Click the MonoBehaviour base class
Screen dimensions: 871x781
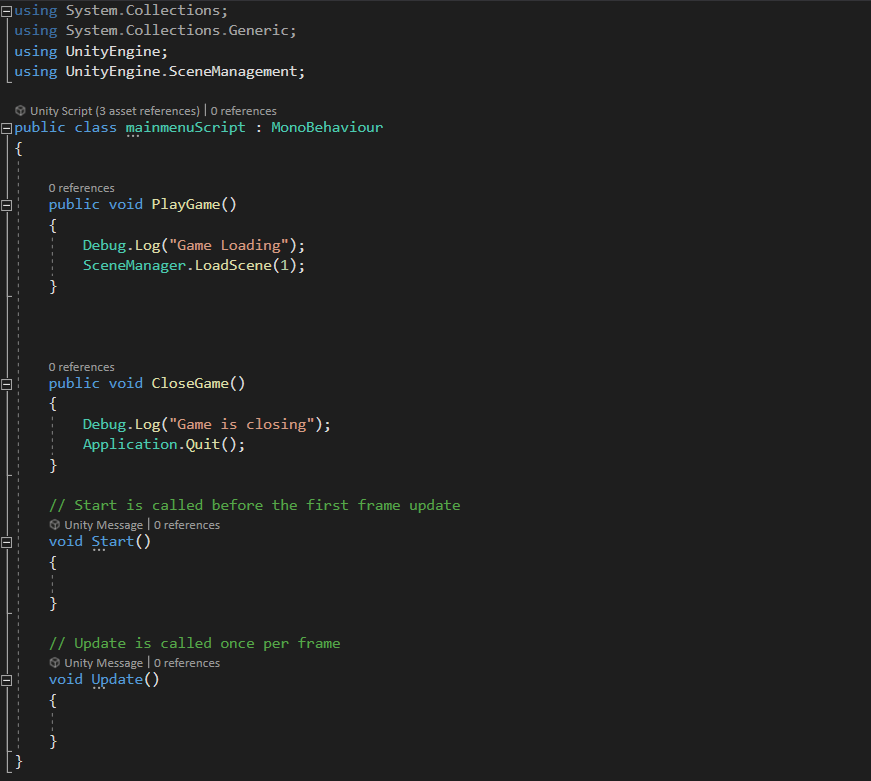tap(327, 127)
